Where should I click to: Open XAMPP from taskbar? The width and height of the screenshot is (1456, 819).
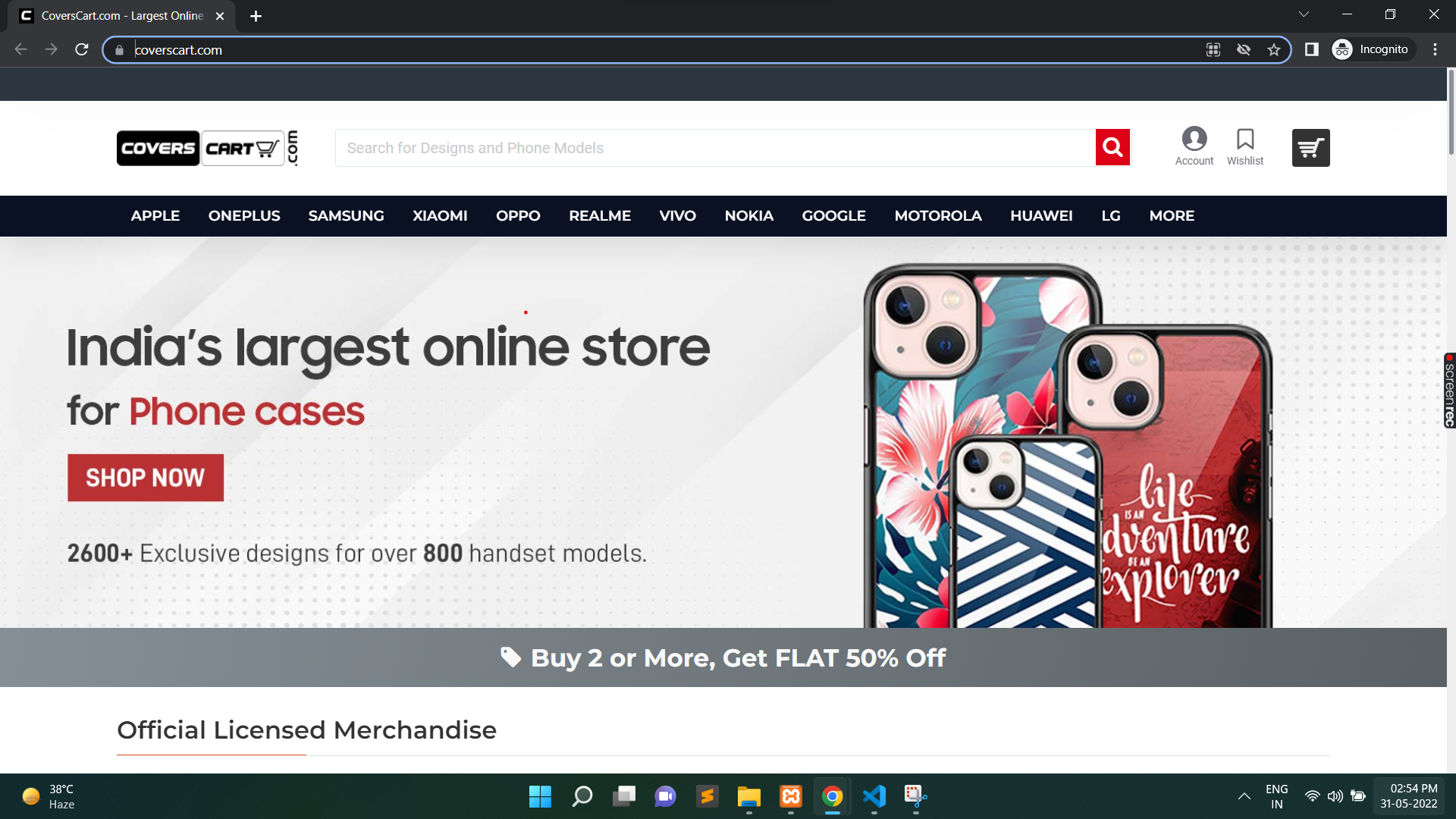pyautogui.click(x=790, y=796)
